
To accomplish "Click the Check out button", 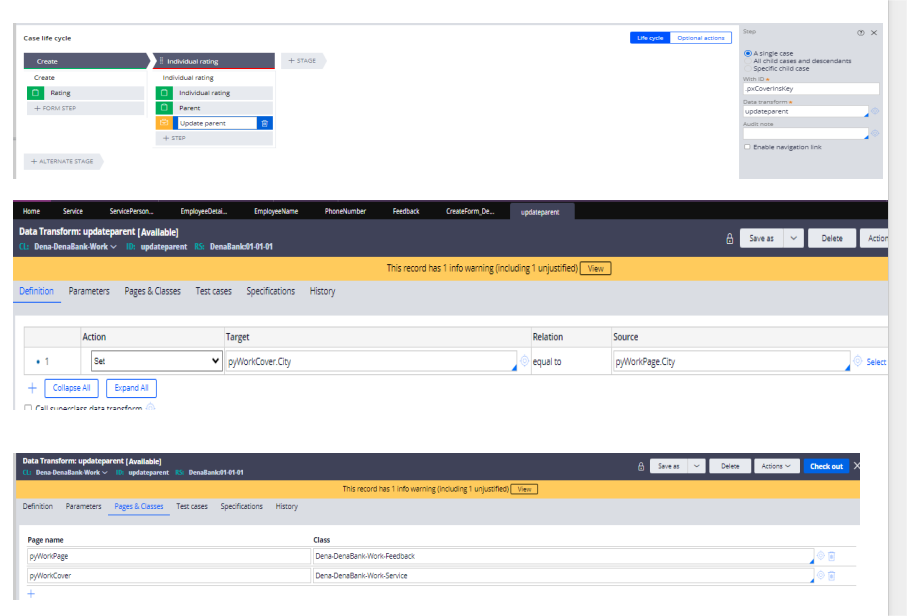I will tap(828, 466).
